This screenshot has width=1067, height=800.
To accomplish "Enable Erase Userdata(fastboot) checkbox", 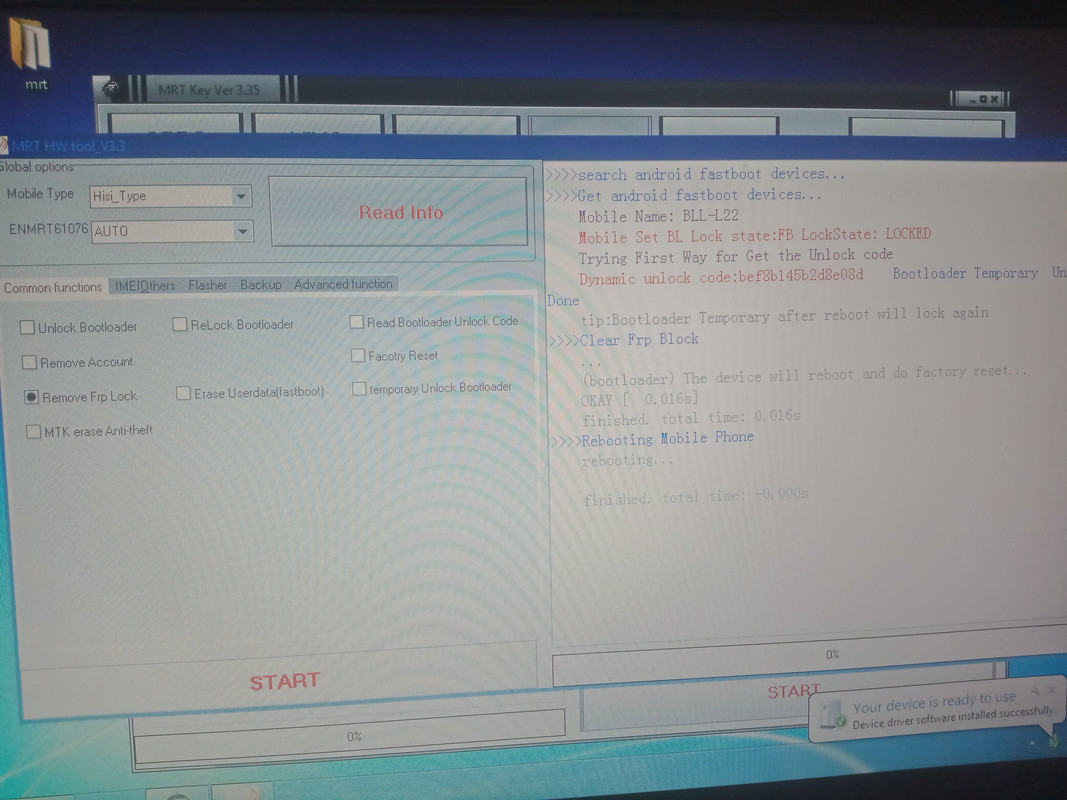I will click(x=183, y=393).
